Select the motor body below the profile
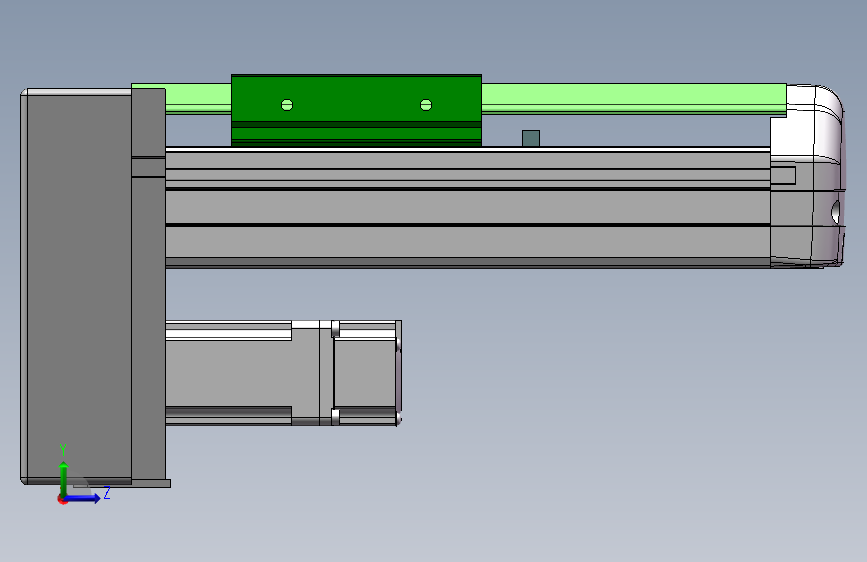 coord(243,373)
